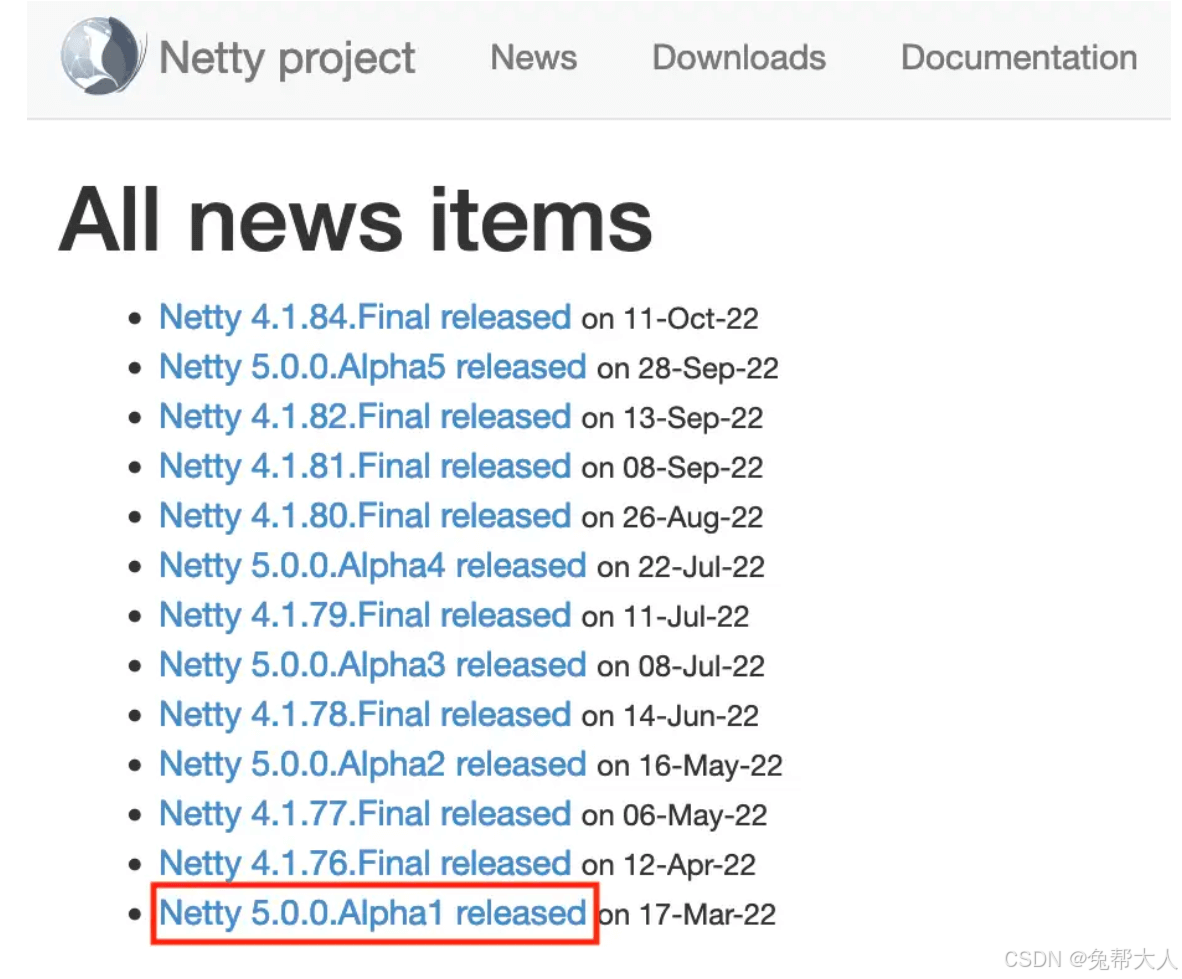Go to the Downloads menu item
The height and width of the screenshot is (979, 1182).
tap(739, 57)
